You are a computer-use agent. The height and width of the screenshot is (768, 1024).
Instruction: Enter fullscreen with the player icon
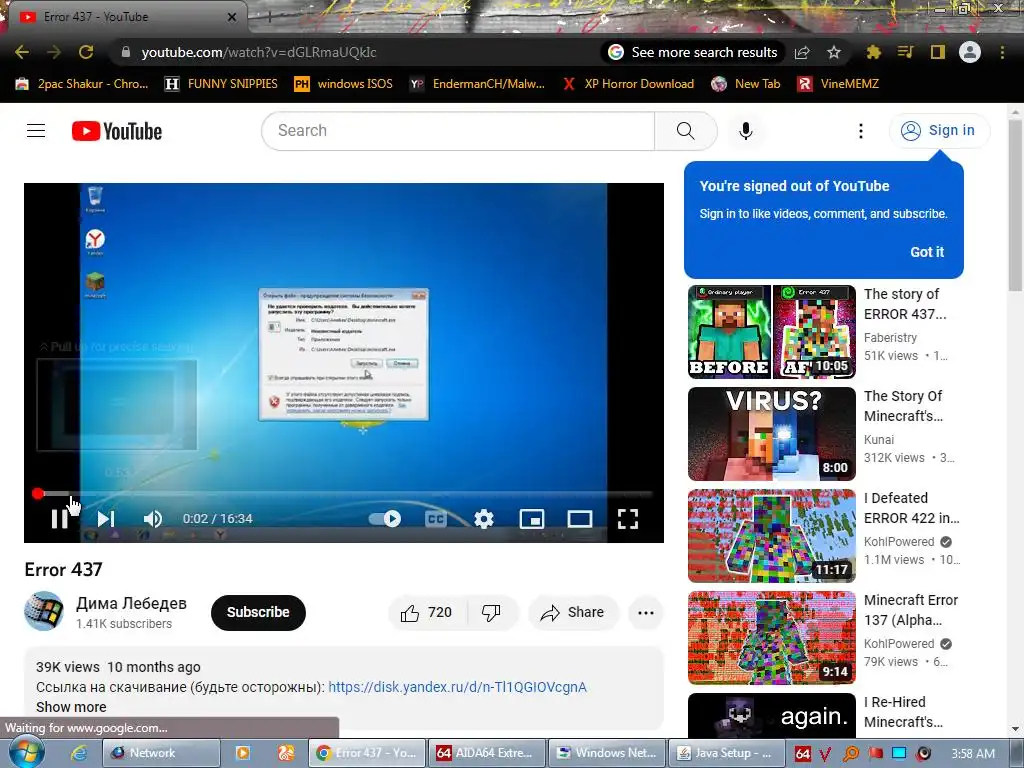click(628, 519)
